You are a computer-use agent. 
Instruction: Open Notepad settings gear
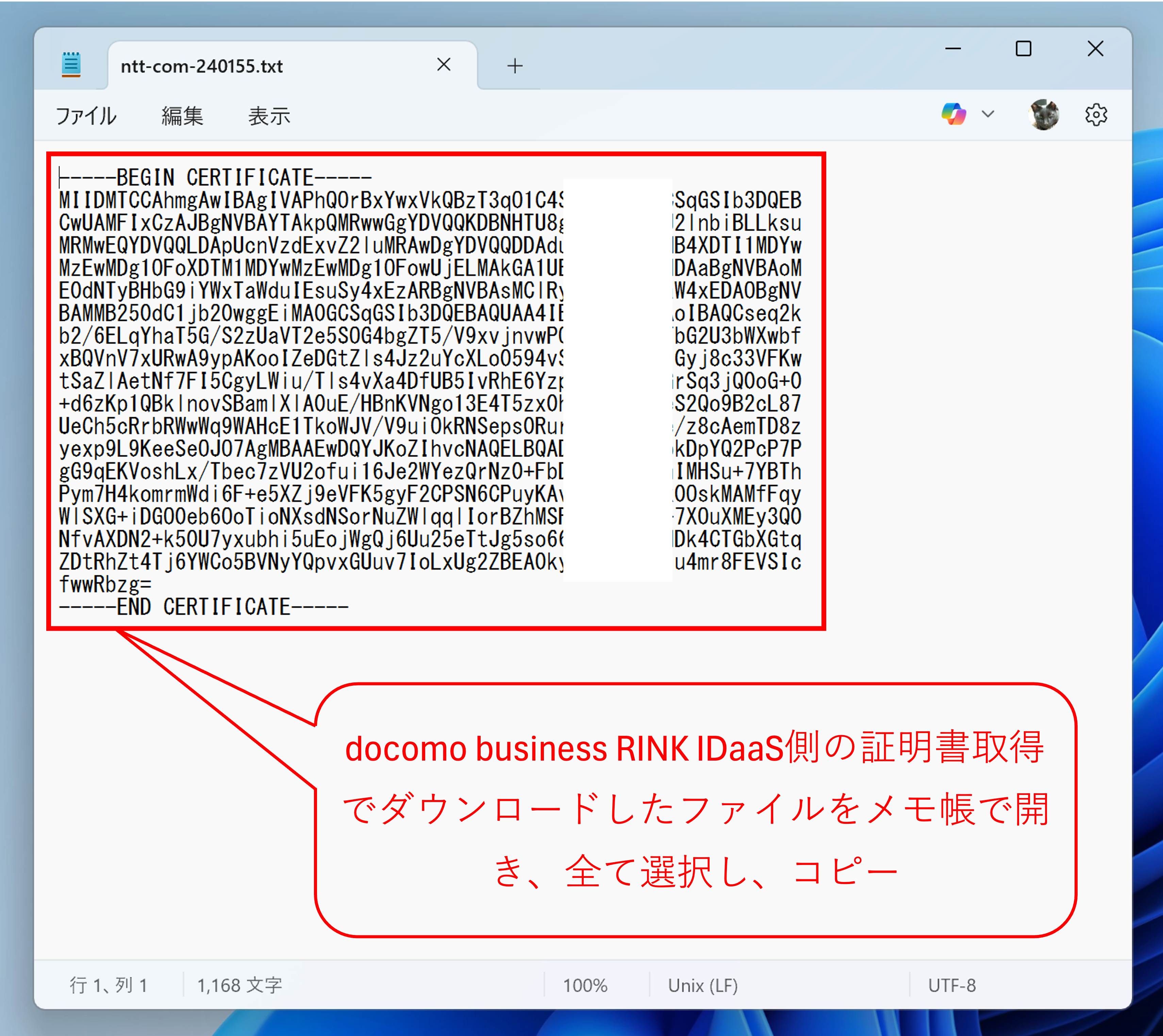pos(1096,115)
